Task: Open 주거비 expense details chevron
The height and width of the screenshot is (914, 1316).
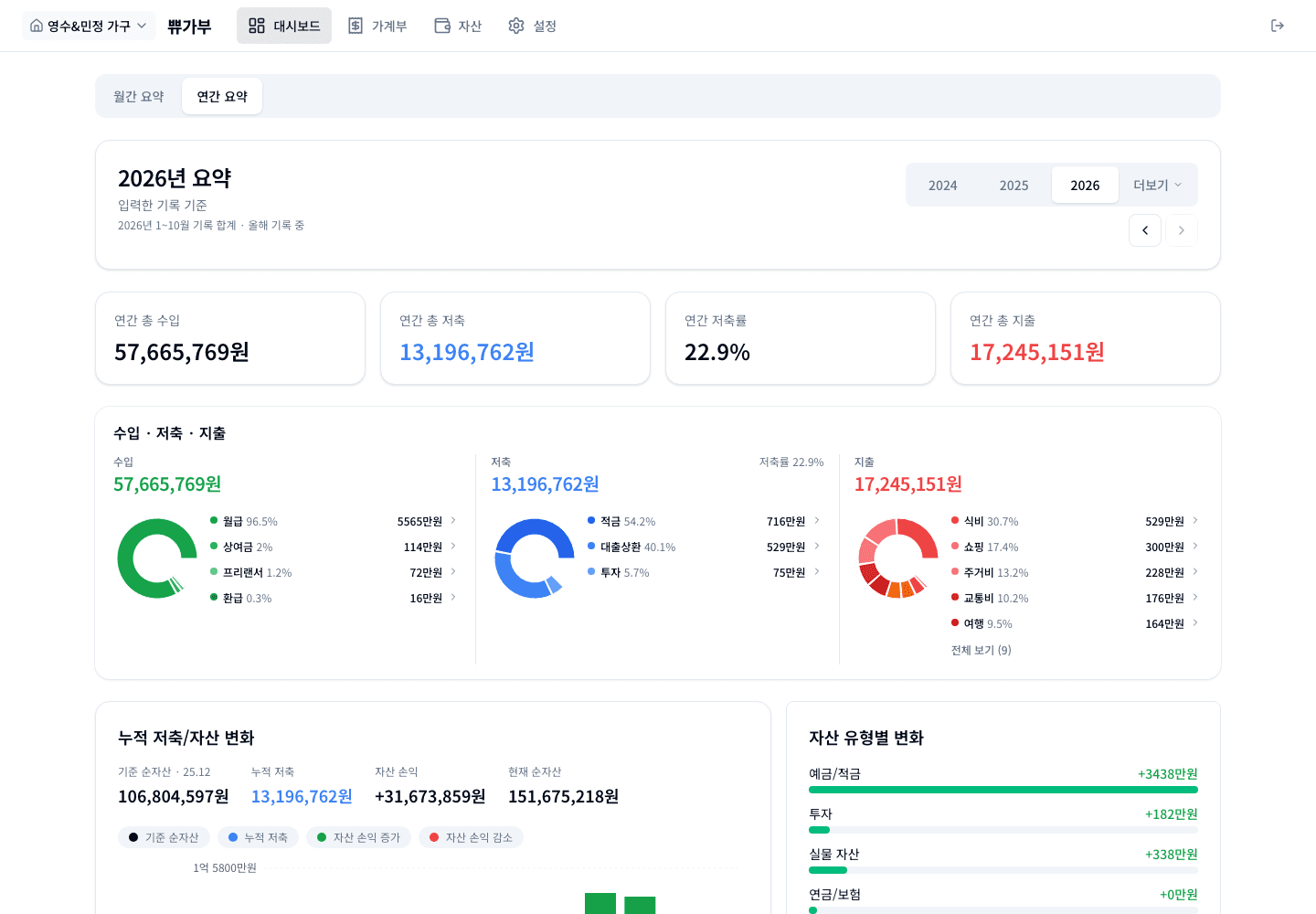Action: (1195, 572)
